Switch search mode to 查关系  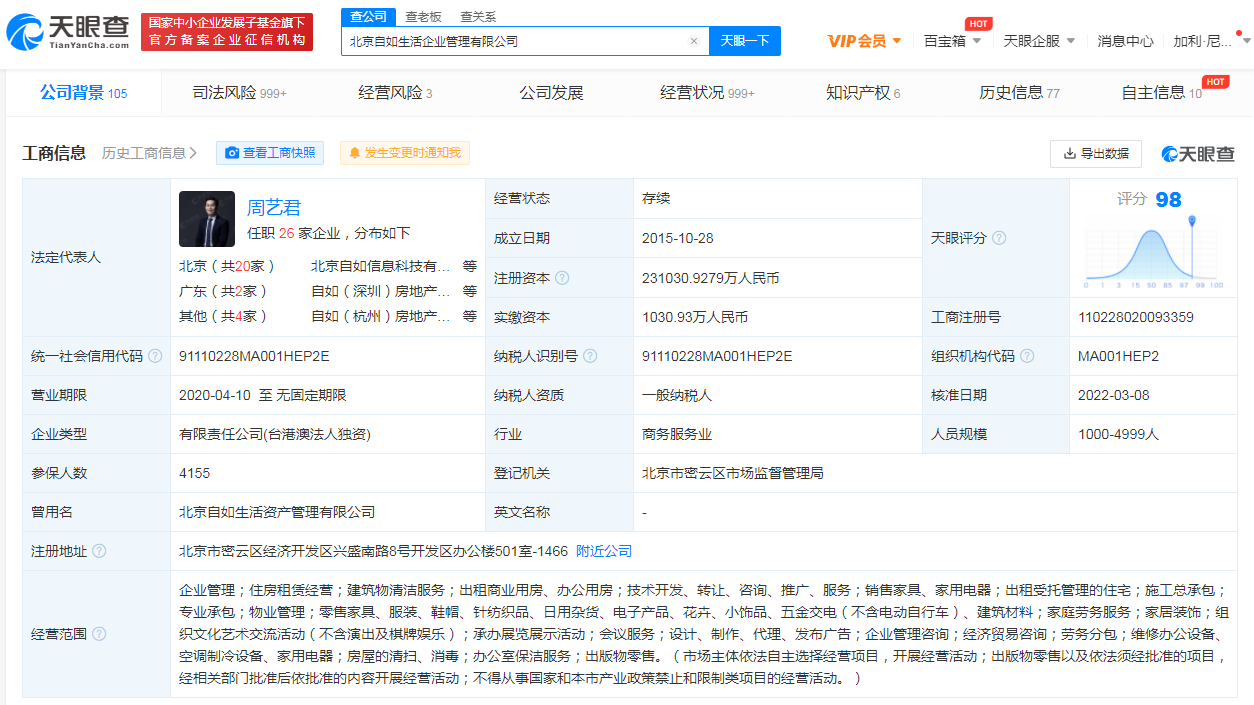tap(478, 16)
